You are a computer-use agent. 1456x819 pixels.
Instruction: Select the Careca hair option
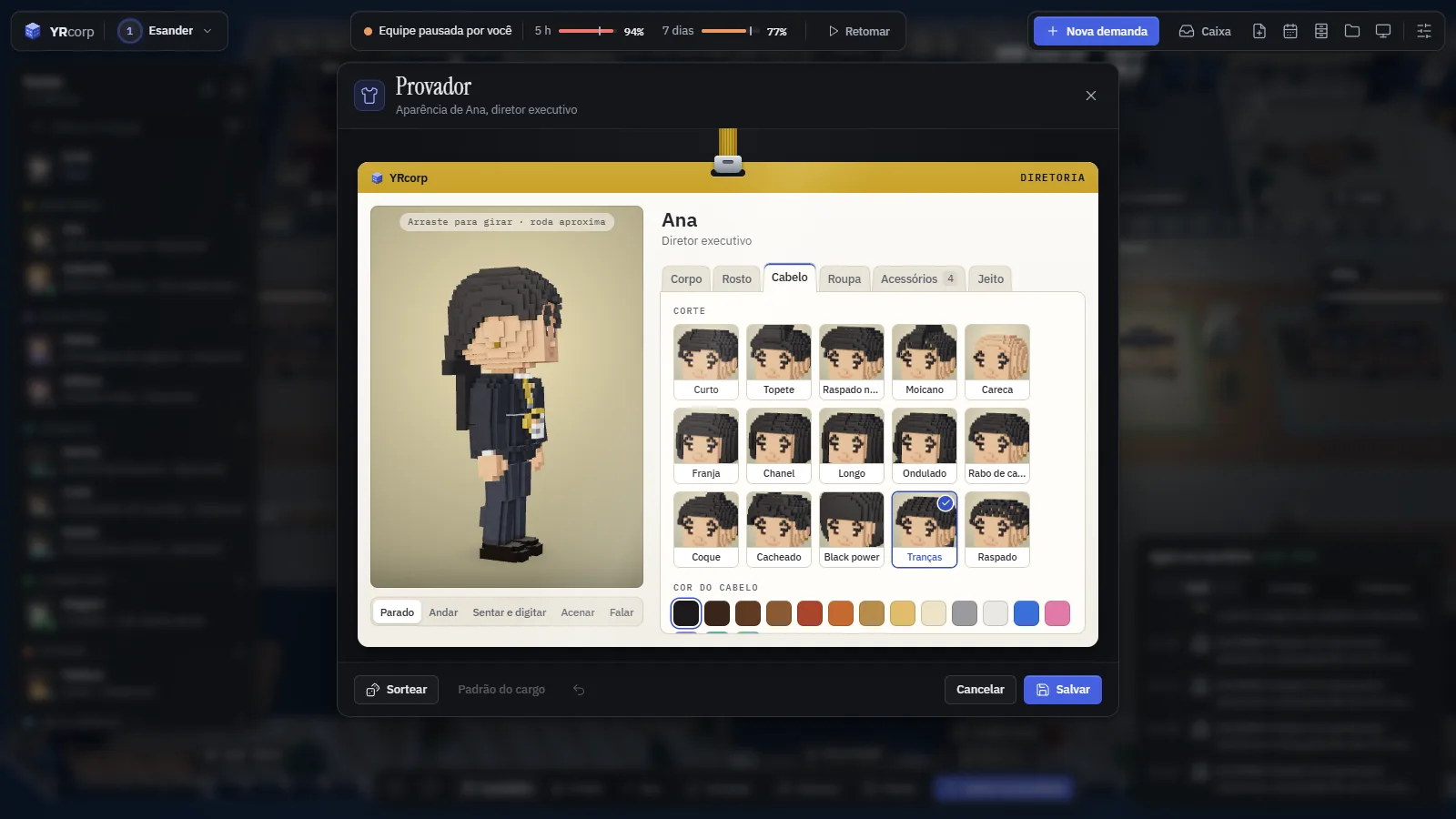pyautogui.click(x=997, y=362)
